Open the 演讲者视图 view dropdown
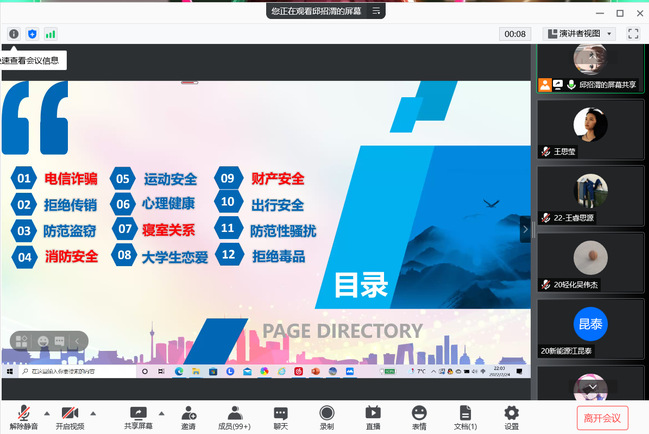Screen dimensions: 649x434 579,34
